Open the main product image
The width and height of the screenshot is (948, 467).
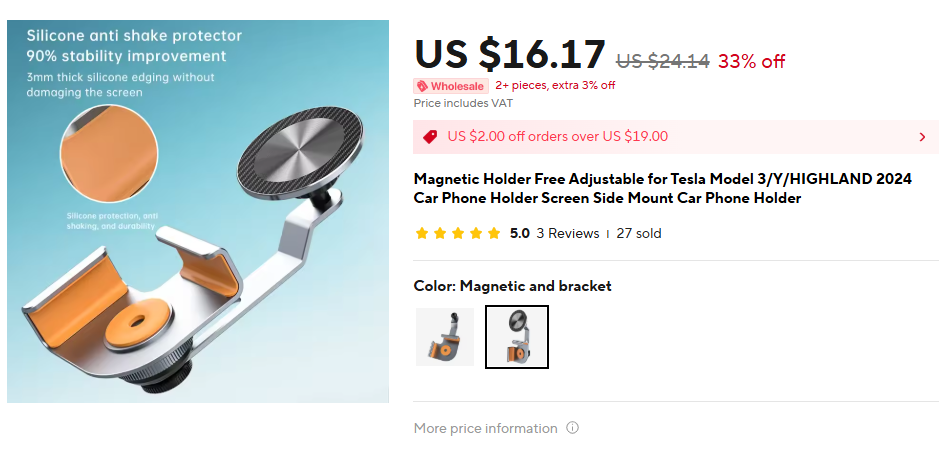(x=198, y=211)
